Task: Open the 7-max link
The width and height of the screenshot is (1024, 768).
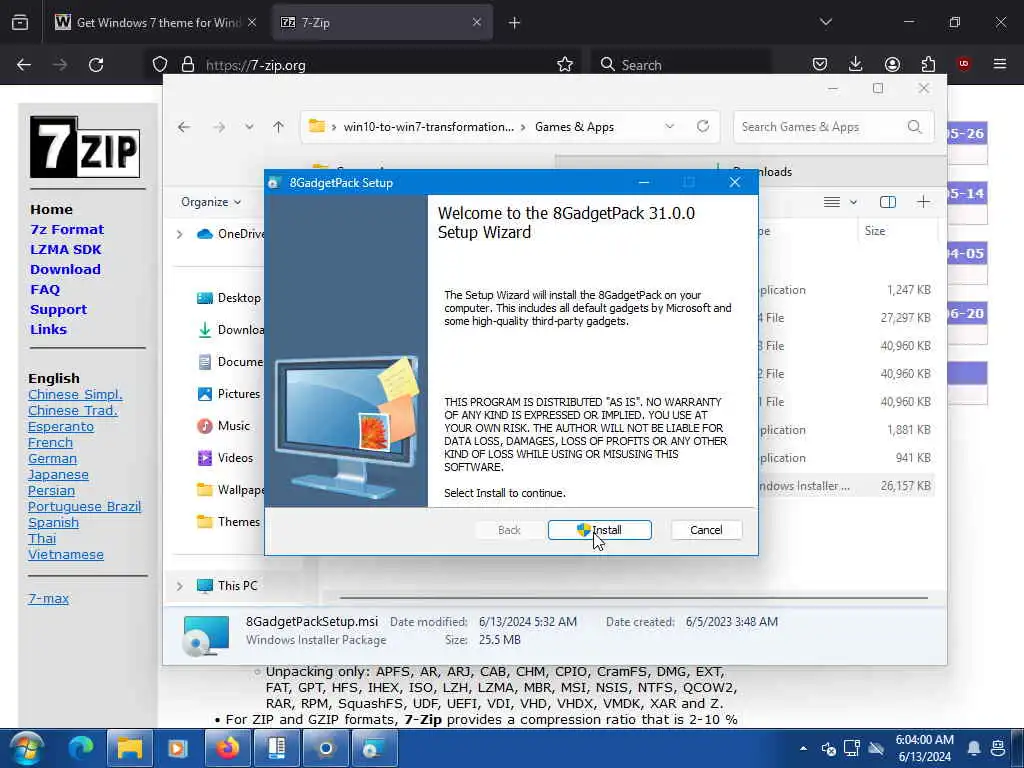Action: tap(48, 598)
